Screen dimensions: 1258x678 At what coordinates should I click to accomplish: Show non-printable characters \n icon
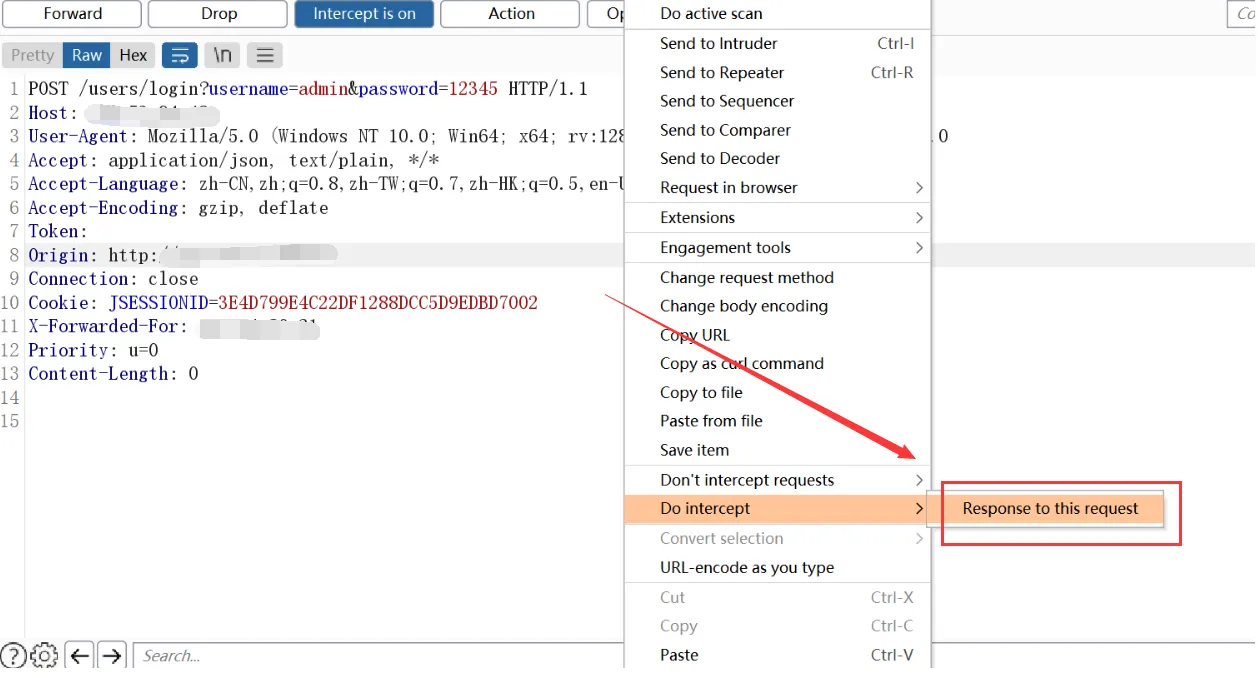coord(223,55)
